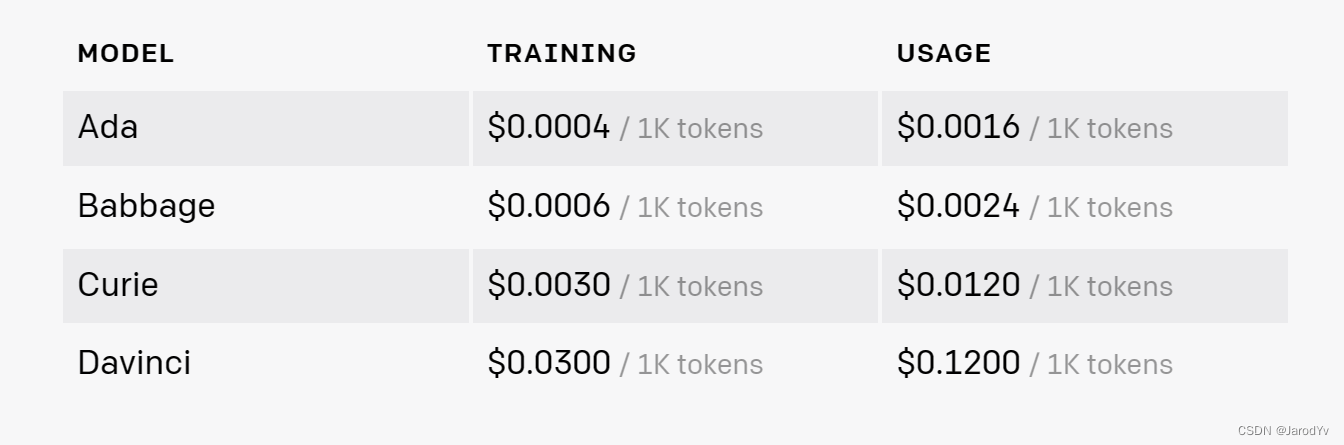Select the Curie model name

pos(118,285)
